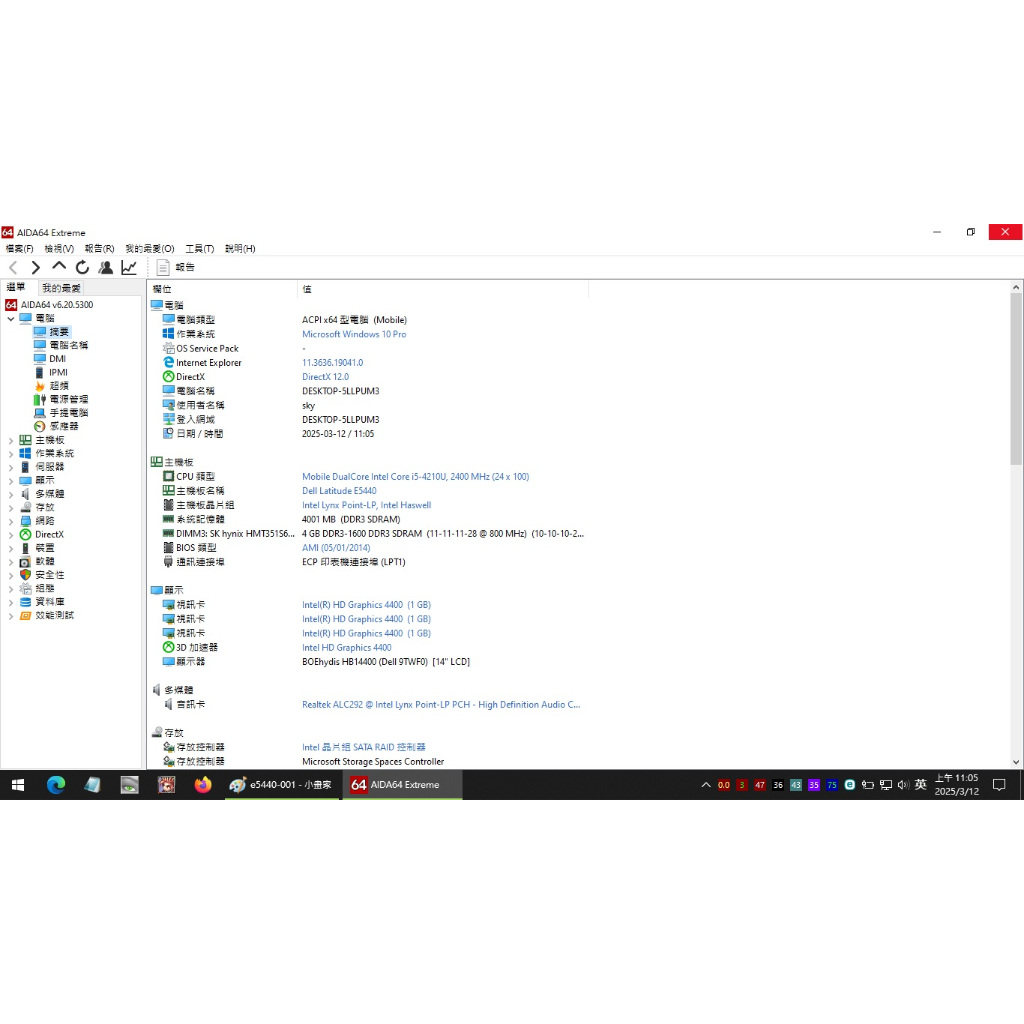The width and height of the screenshot is (1024, 1024).
Task: Open Firefox from taskbar
Action: pyautogui.click(x=203, y=786)
